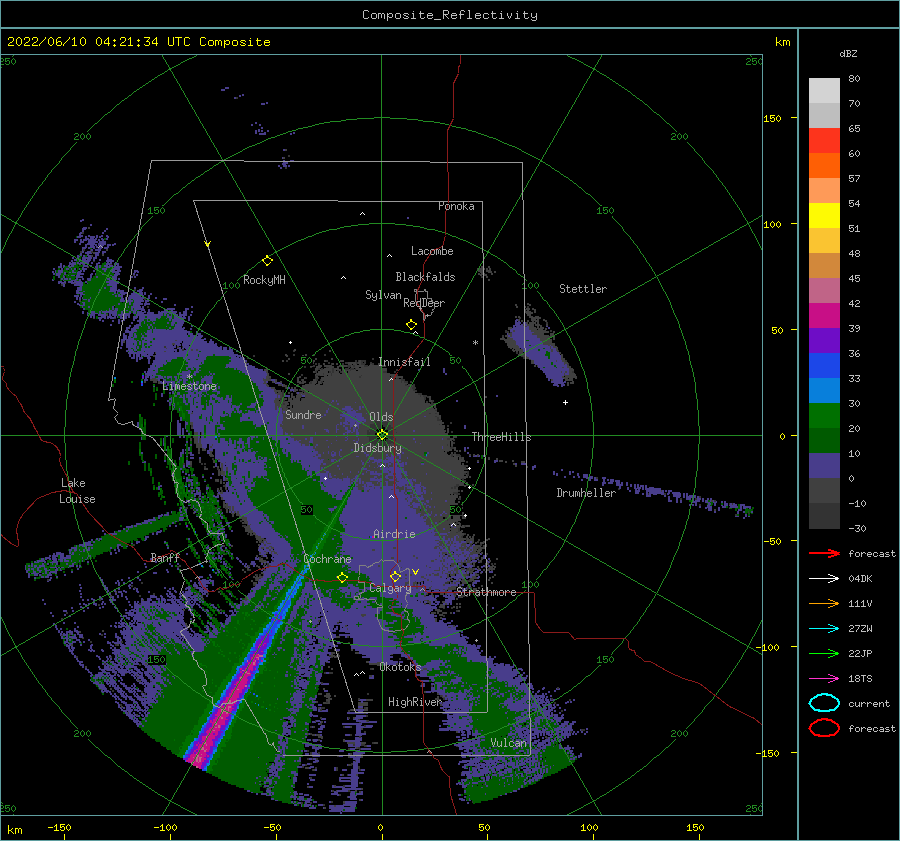Click the Limestone label
The image size is (900, 841).
click(x=189, y=386)
